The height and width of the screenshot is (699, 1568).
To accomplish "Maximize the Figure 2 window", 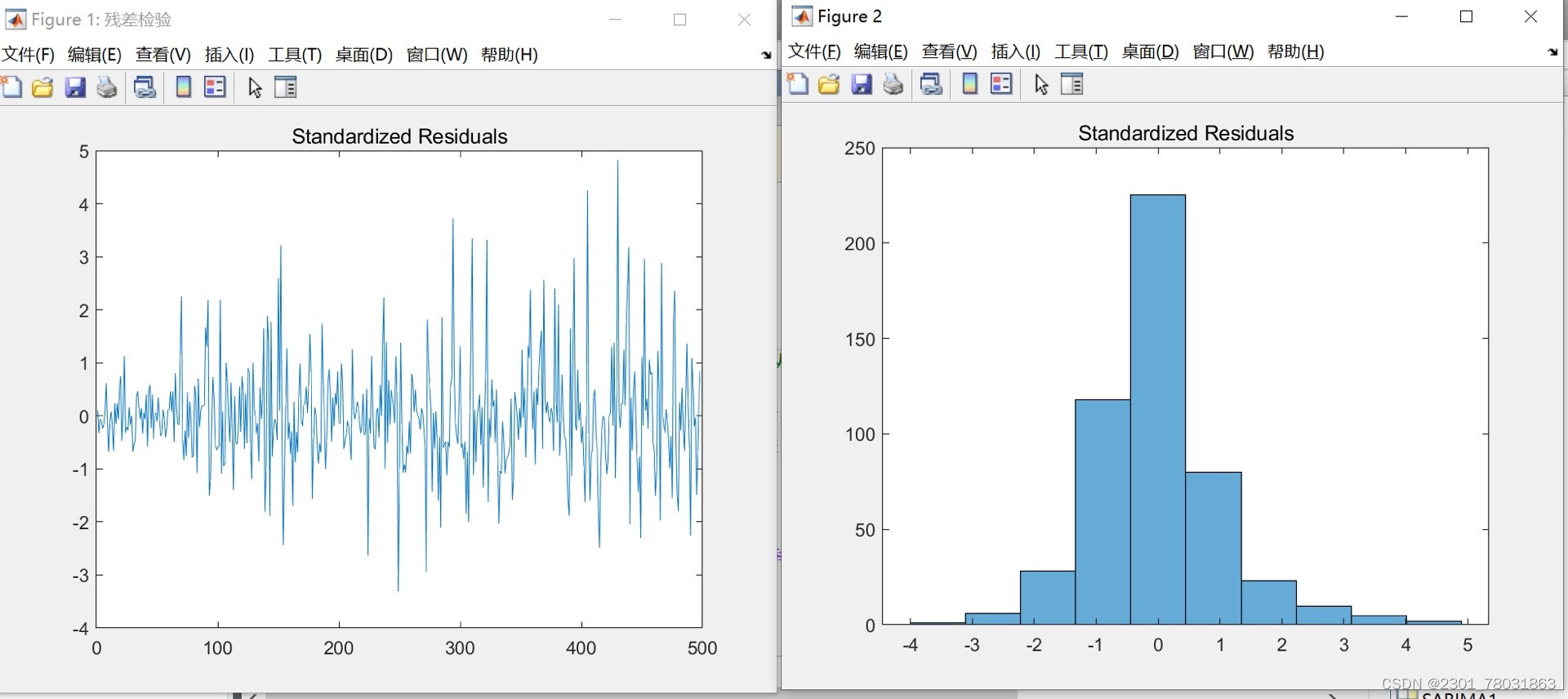I will pos(1467,16).
